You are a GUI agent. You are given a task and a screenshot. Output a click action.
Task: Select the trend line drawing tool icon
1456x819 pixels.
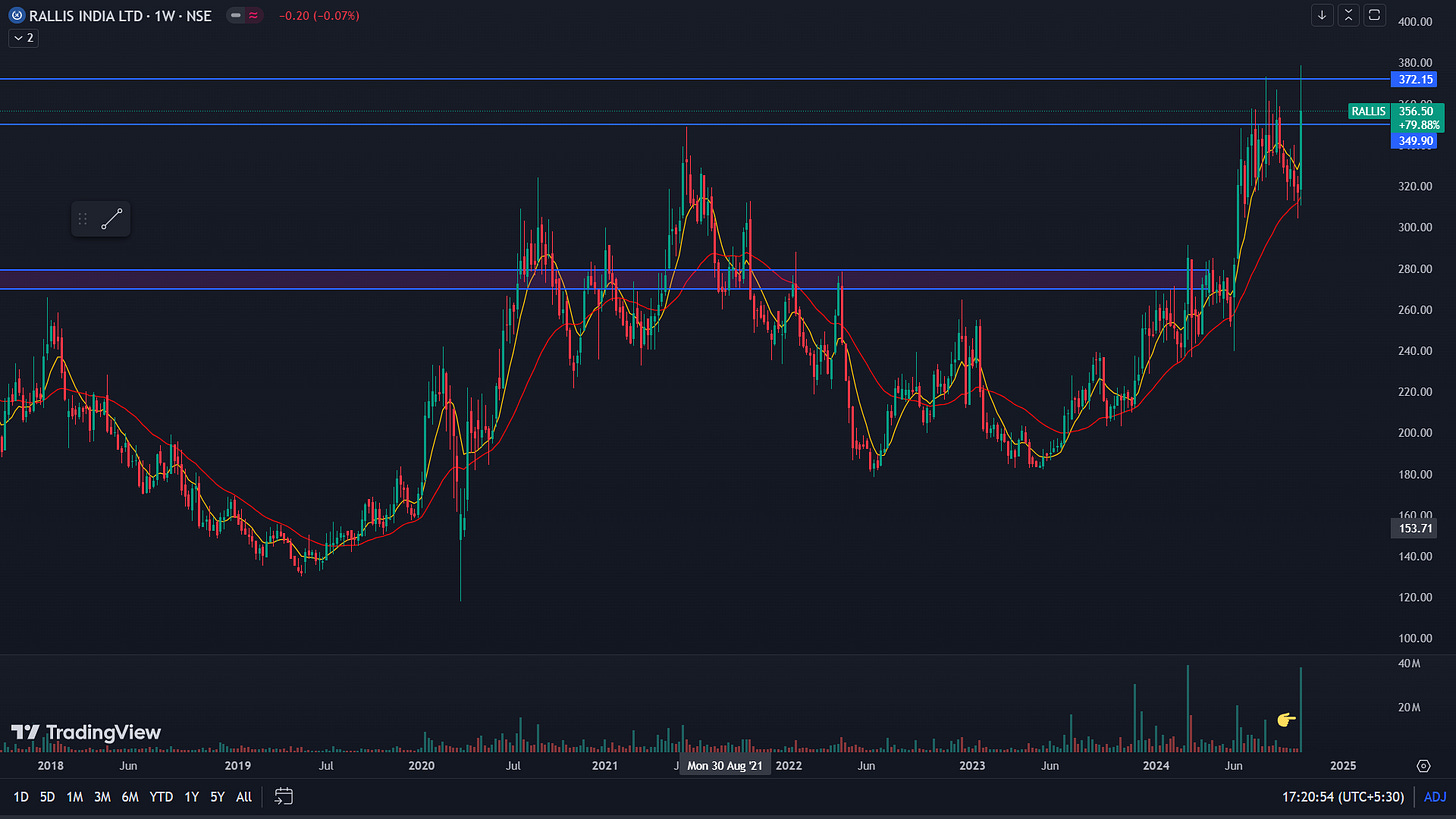[112, 219]
